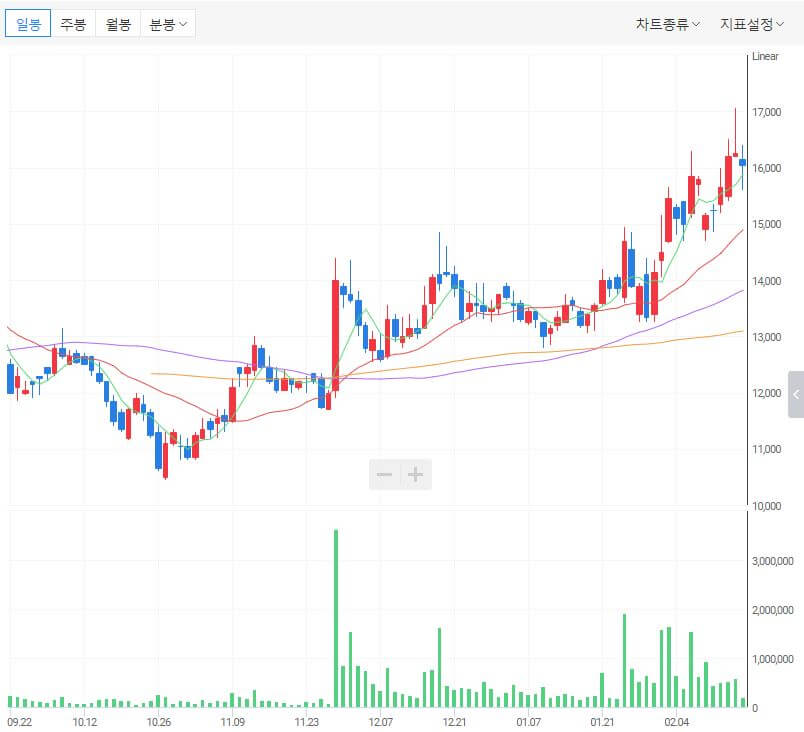Click the tall red candlestick after 11.23
Viewport: 804px width, 732px height.
pyautogui.click(x=335, y=336)
